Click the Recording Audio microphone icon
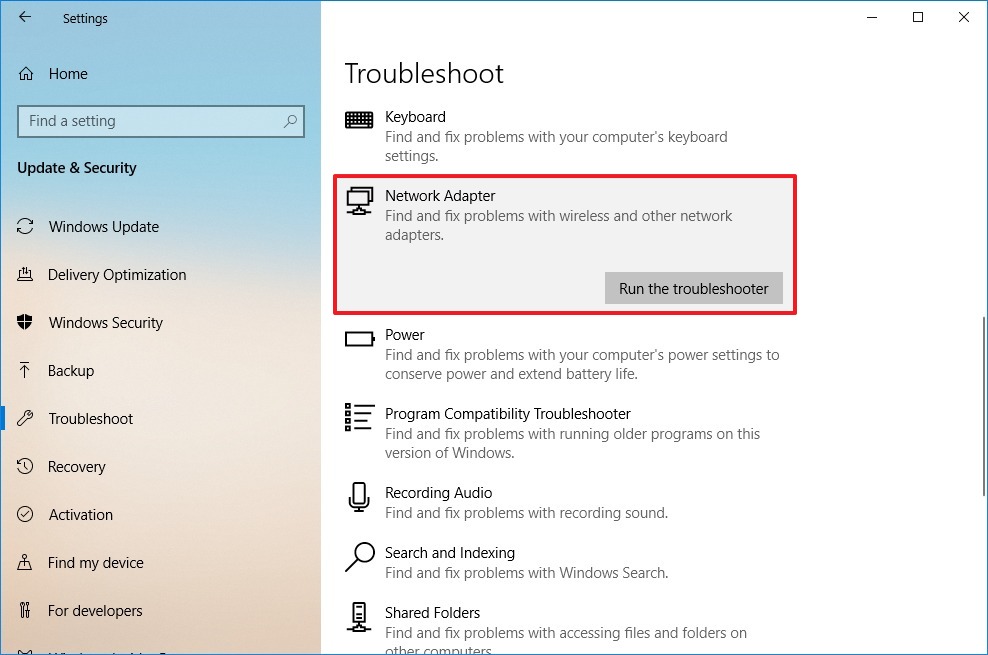This screenshot has width=988, height=655. coord(359,497)
